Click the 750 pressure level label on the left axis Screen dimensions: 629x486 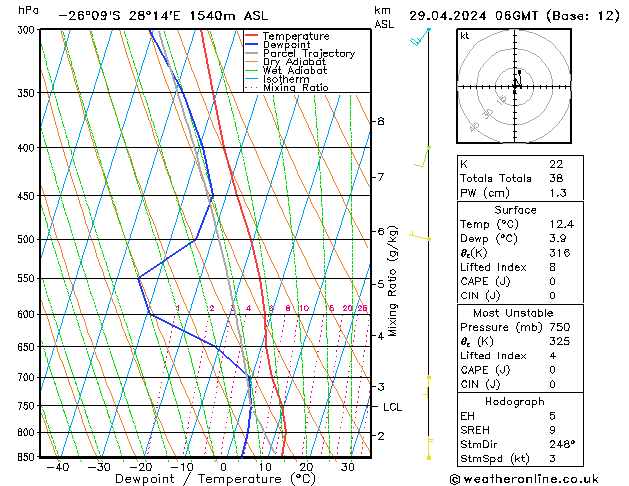[x=28, y=406]
